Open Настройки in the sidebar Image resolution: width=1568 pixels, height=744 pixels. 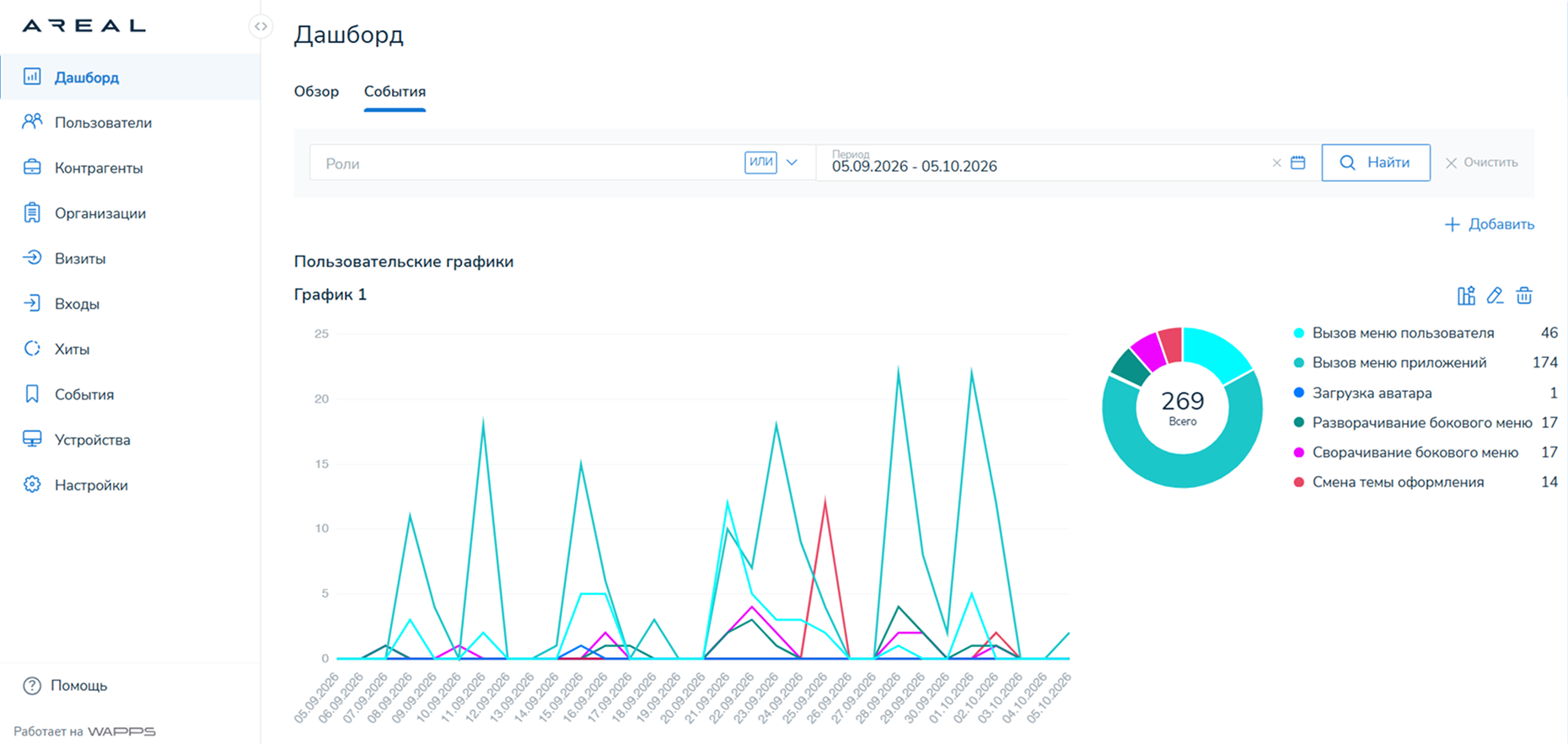[x=130, y=484]
